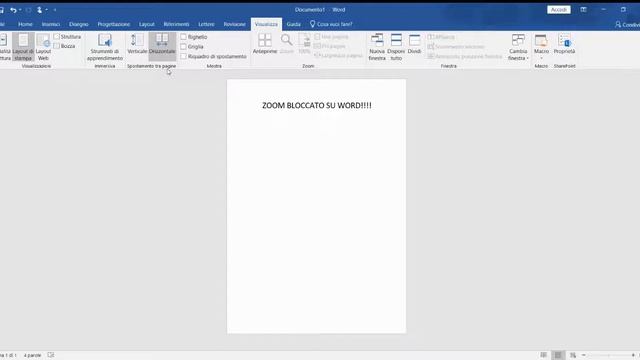Set page movement to Verticale
This screenshot has width=640, height=360.
point(137,44)
